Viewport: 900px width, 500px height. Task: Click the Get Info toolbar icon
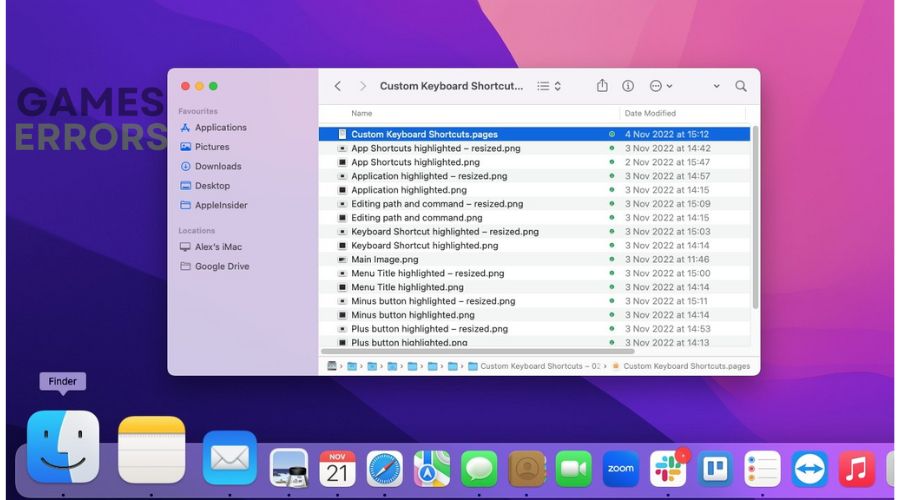coord(628,86)
